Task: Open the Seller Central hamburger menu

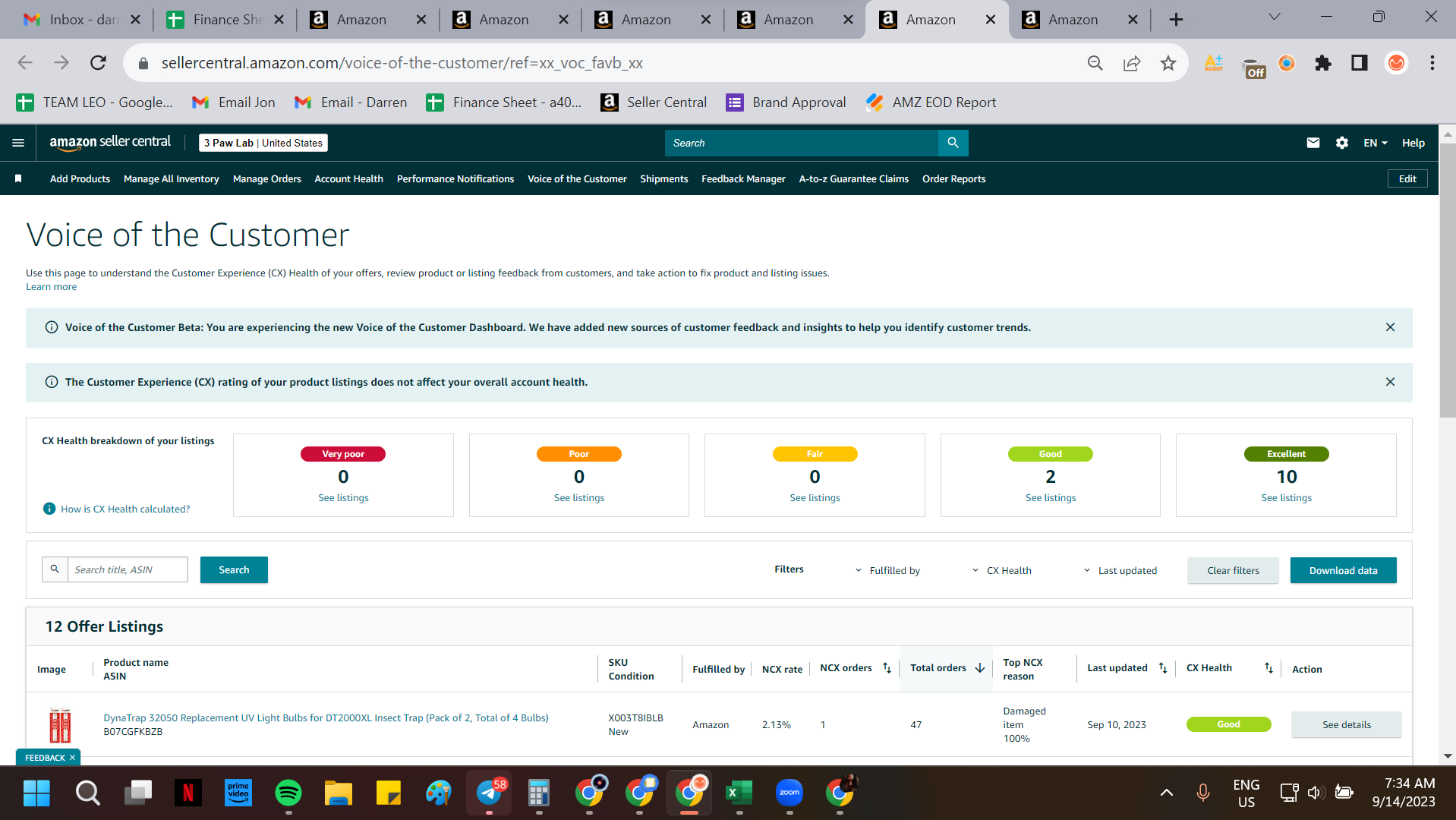Action: pyautogui.click(x=18, y=143)
